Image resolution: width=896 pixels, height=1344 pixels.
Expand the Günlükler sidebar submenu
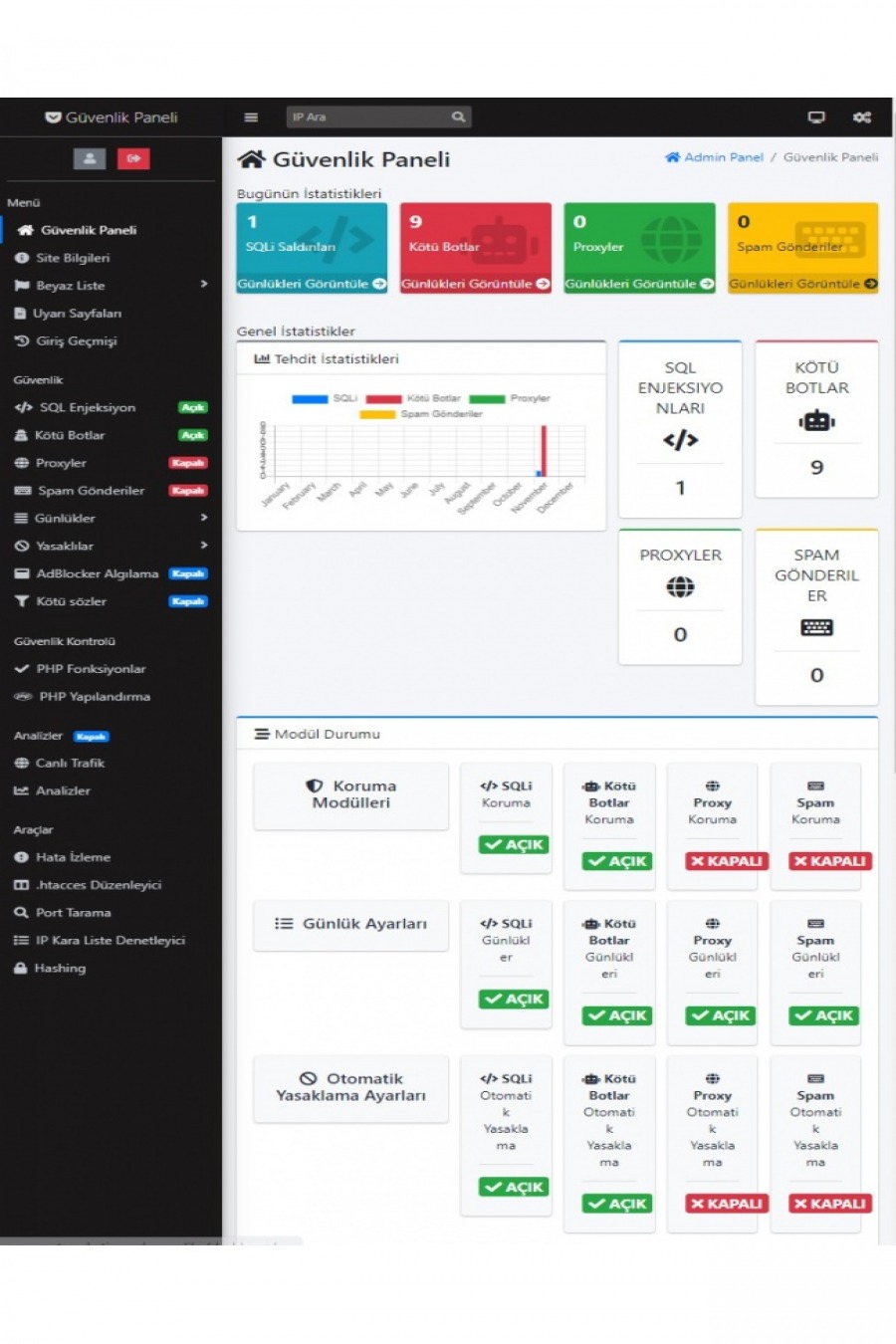pyautogui.click(x=204, y=518)
